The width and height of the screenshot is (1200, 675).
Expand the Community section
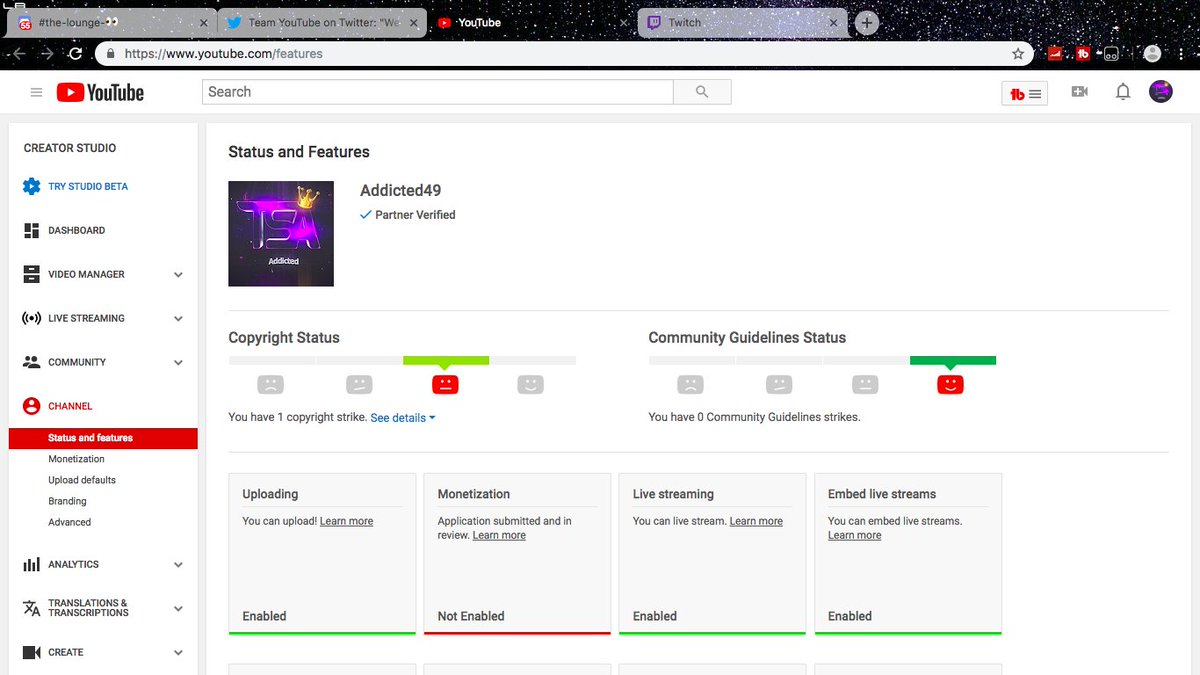(178, 362)
